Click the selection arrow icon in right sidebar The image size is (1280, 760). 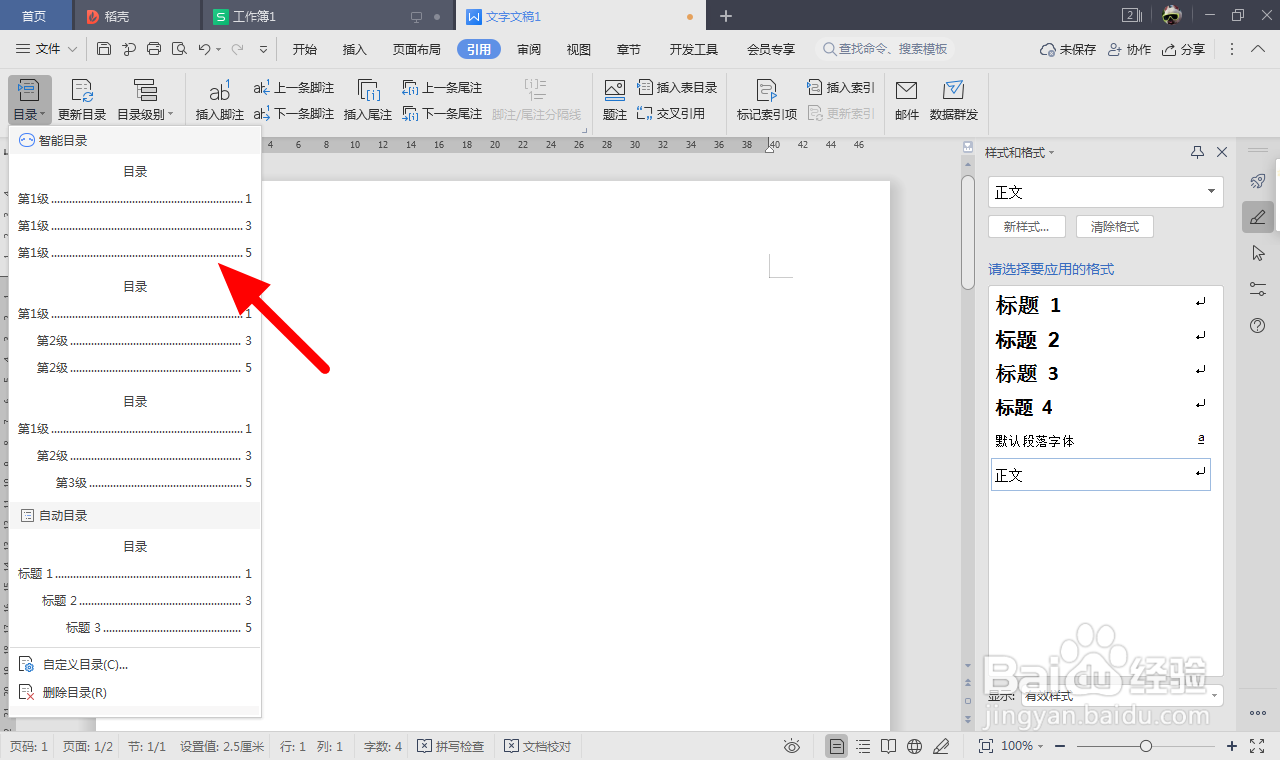tap(1258, 253)
